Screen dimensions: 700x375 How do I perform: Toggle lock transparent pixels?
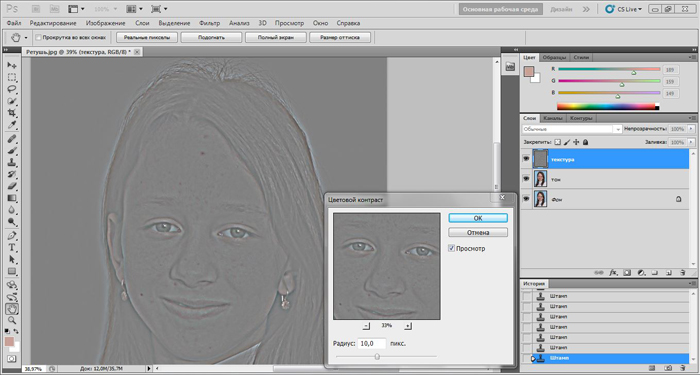(x=557, y=142)
